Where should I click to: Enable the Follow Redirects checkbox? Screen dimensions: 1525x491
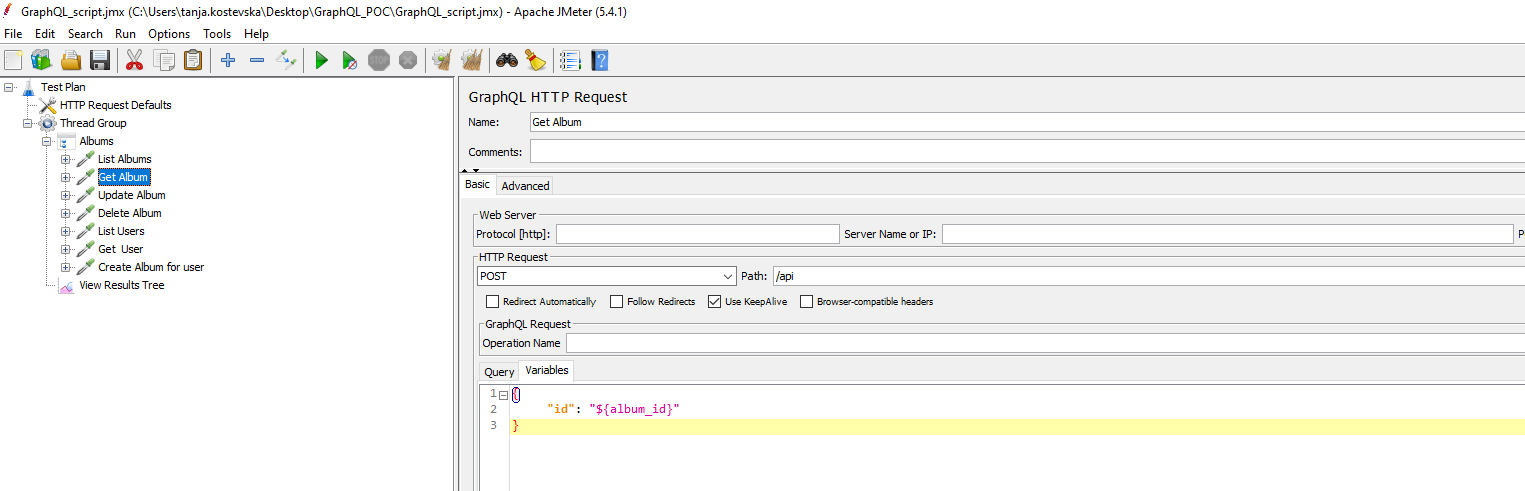click(x=616, y=301)
